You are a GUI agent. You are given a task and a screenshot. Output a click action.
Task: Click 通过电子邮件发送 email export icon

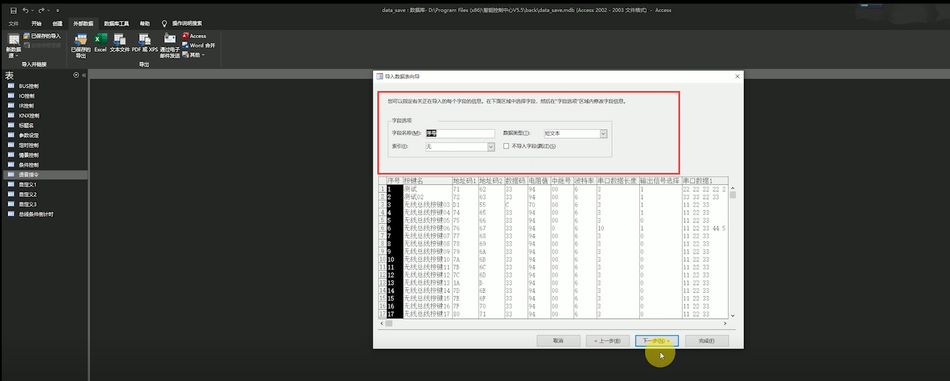pyautogui.click(x=170, y=45)
